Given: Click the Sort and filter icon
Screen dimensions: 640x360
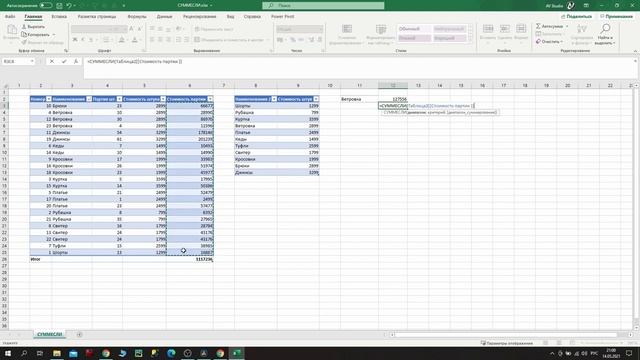Looking at the screenshot, I should pyautogui.click(x=582, y=29).
